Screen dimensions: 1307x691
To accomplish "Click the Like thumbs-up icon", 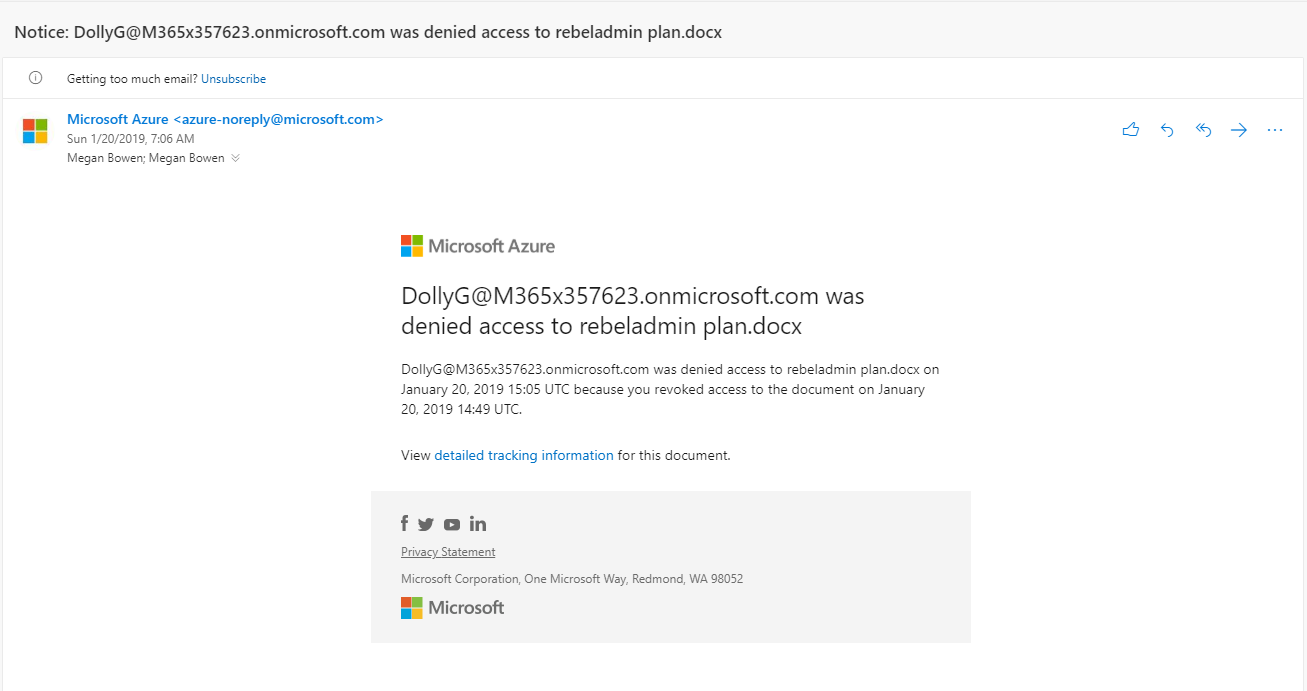I will pos(1131,130).
